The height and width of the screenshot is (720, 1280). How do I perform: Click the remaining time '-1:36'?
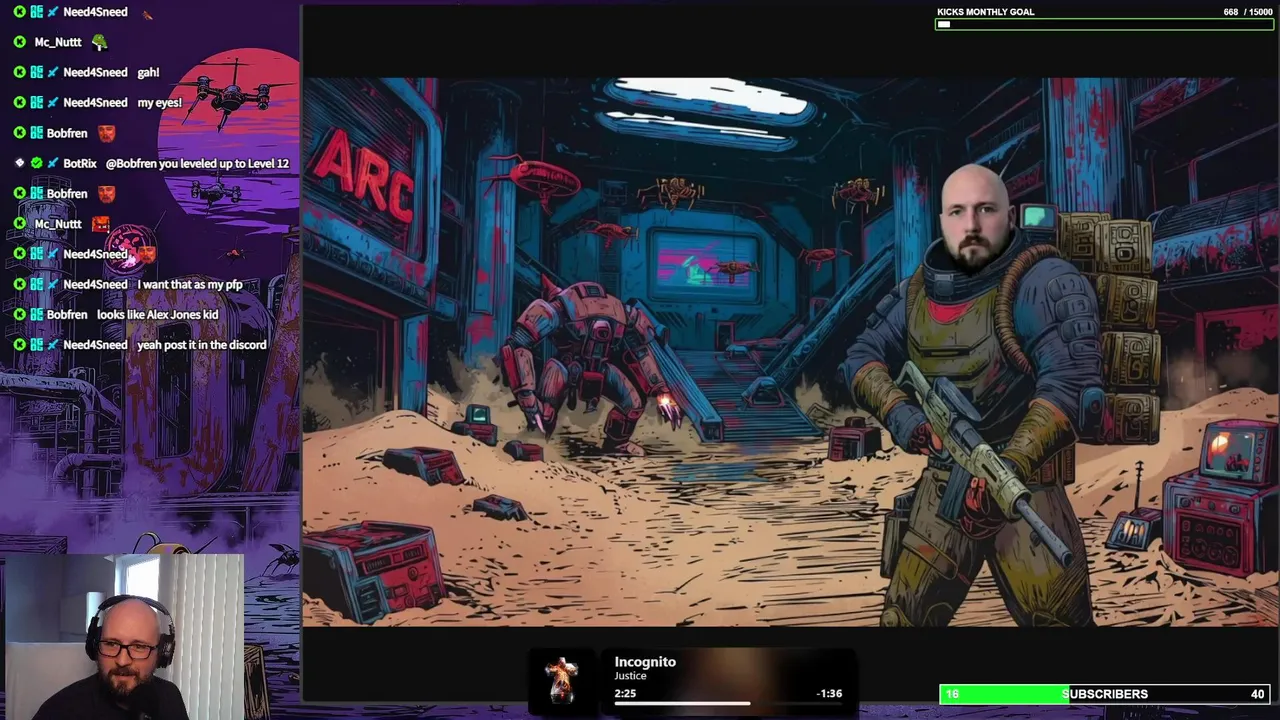(x=829, y=693)
